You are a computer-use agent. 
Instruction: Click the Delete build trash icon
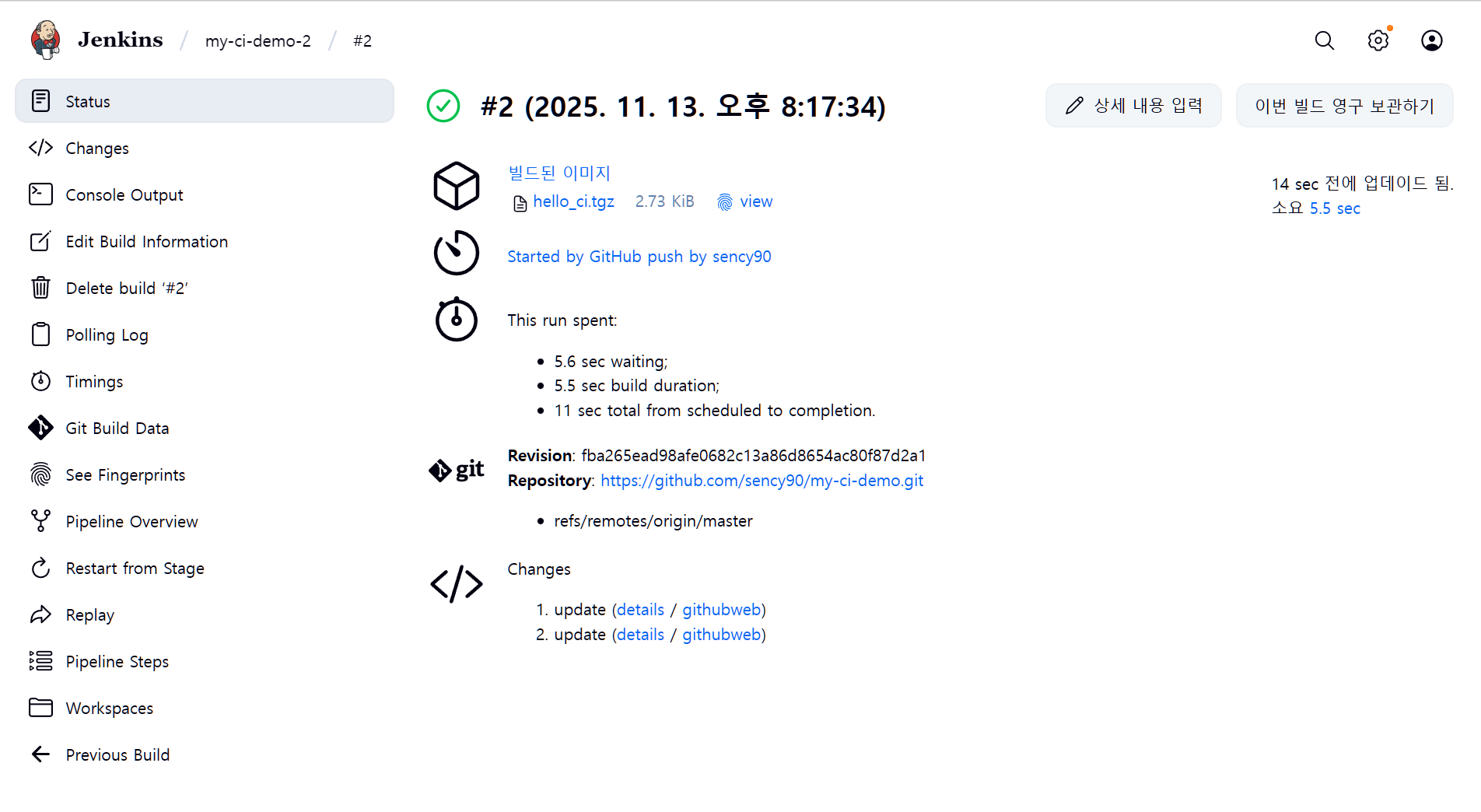tap(40, 288)
